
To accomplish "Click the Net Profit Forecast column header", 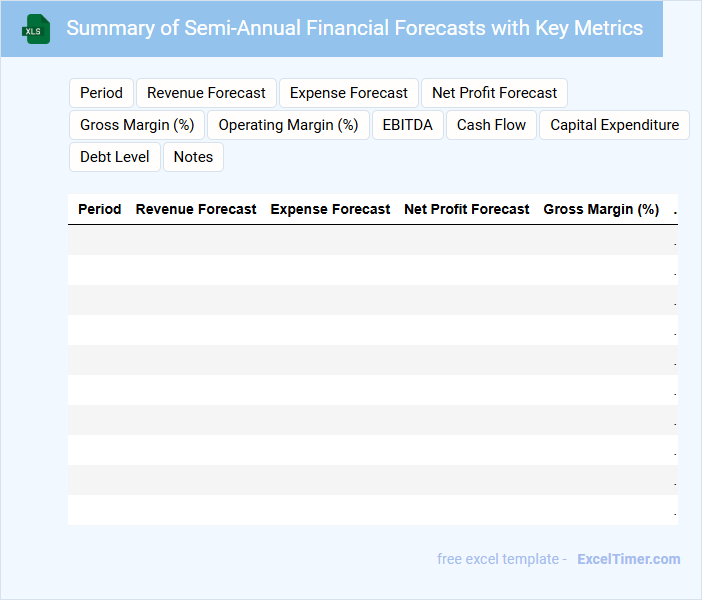I will tap(467, 209).
